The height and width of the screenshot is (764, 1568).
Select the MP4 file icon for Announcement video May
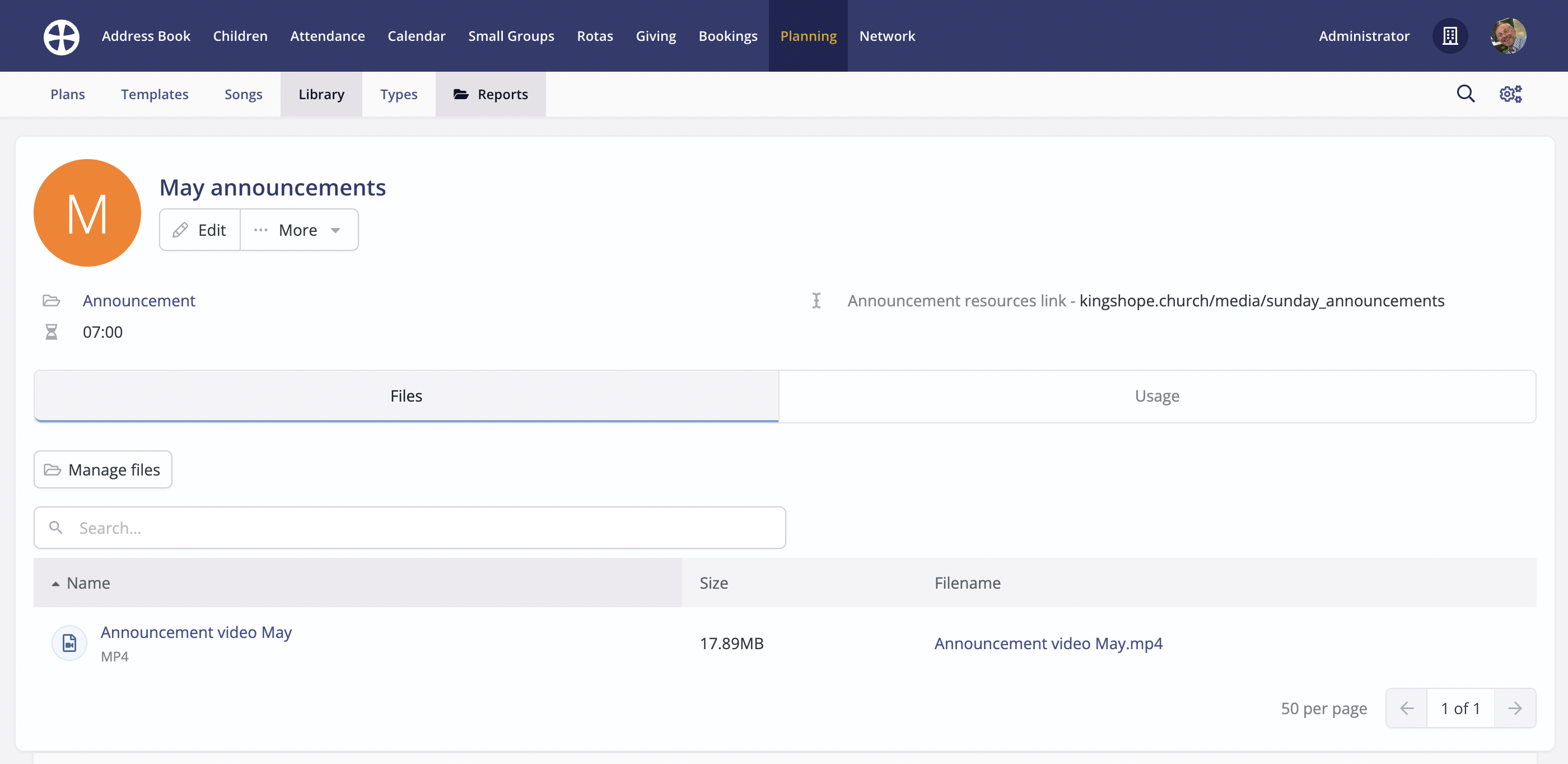pos(69,642)
